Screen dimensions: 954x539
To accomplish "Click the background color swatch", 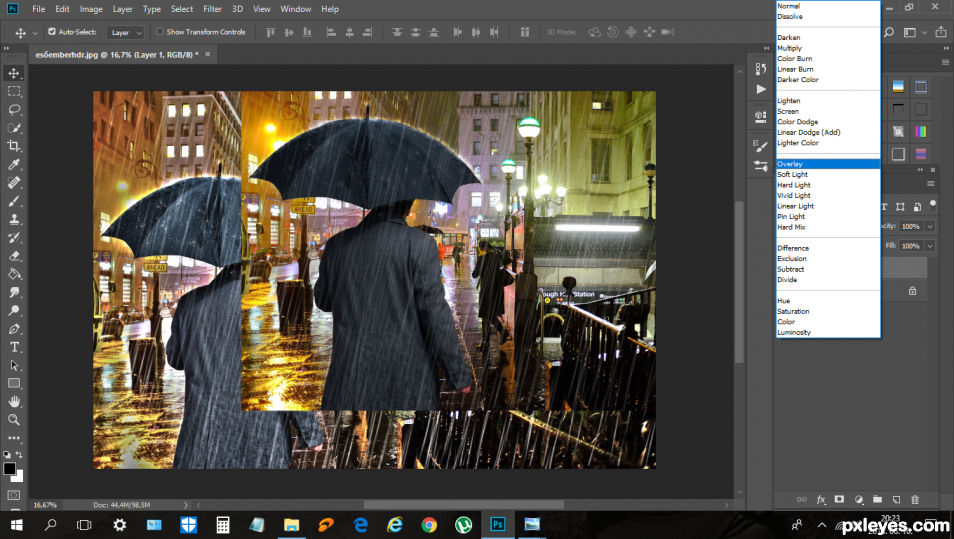I will [19, 477].
